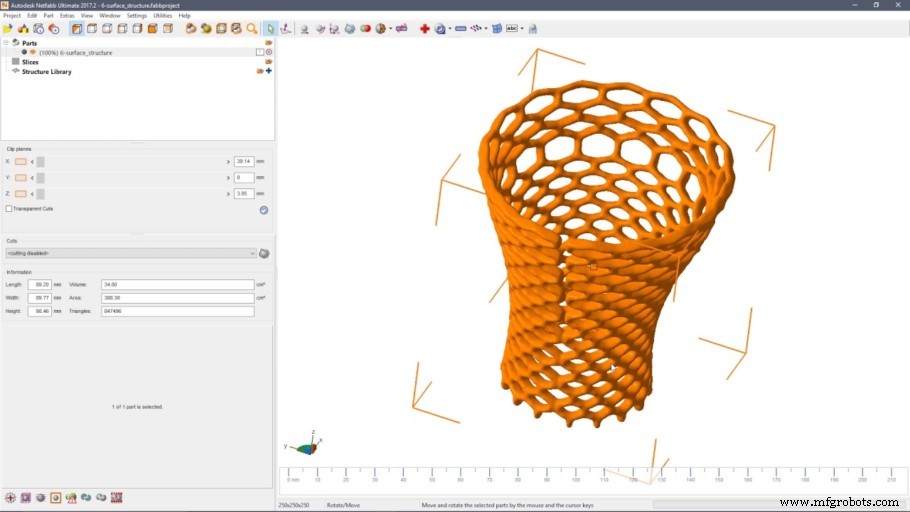910x512 pixels.
Task: Enable the Transparent Cuts checkbox
Action: (9, 209)
